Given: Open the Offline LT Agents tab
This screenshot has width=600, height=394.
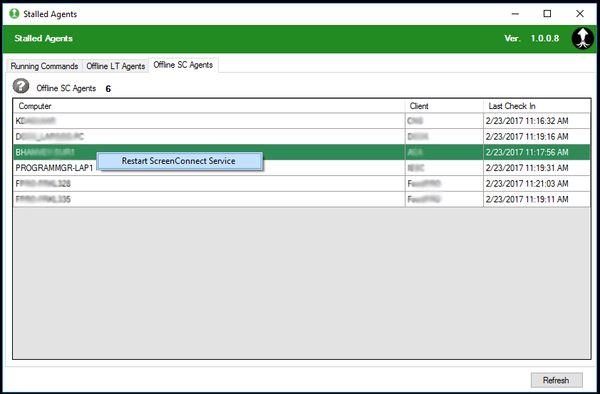Looking at the screenshot, I should 116,66.
